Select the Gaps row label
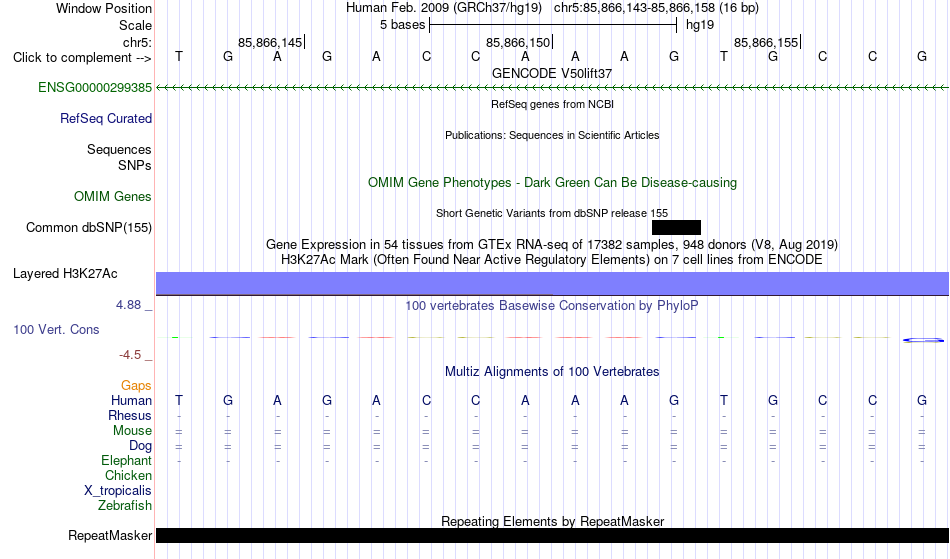The height and width of the screenshot is (559, 950). [136, 386]
